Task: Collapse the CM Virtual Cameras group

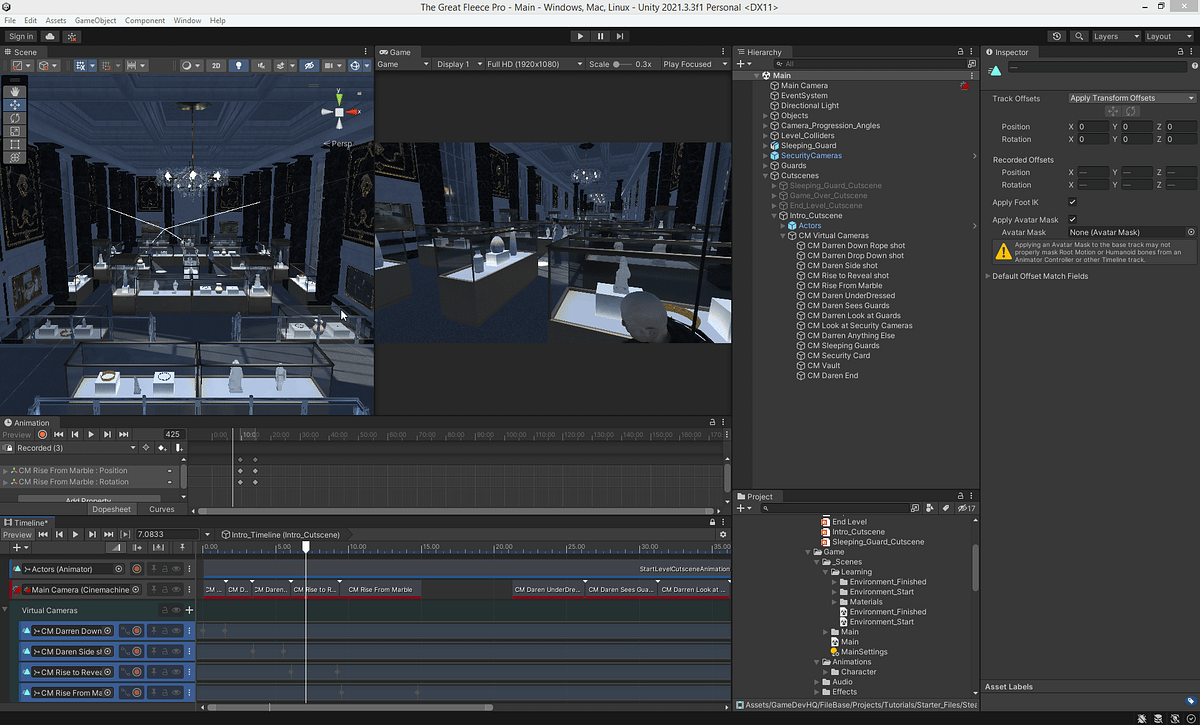Action: point(781,235)
